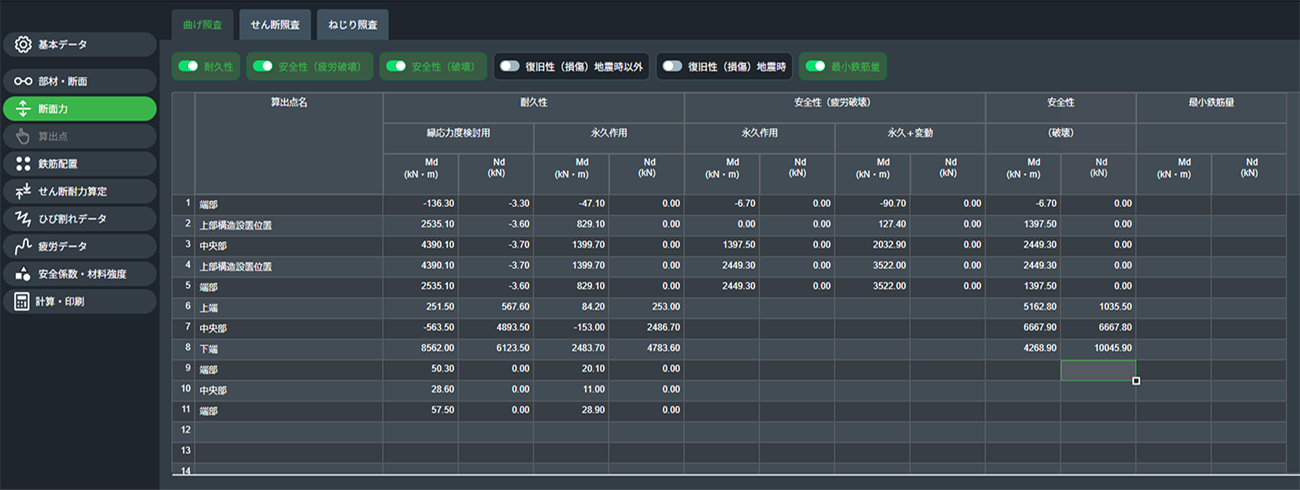
Task: Click cell value 6667.90 in row 7
Action: pos(1023,328)
